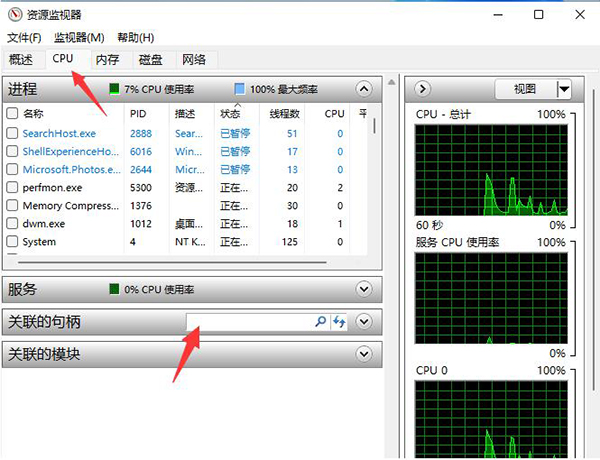Click the 关联的句柄 search input field

(250, 321)
